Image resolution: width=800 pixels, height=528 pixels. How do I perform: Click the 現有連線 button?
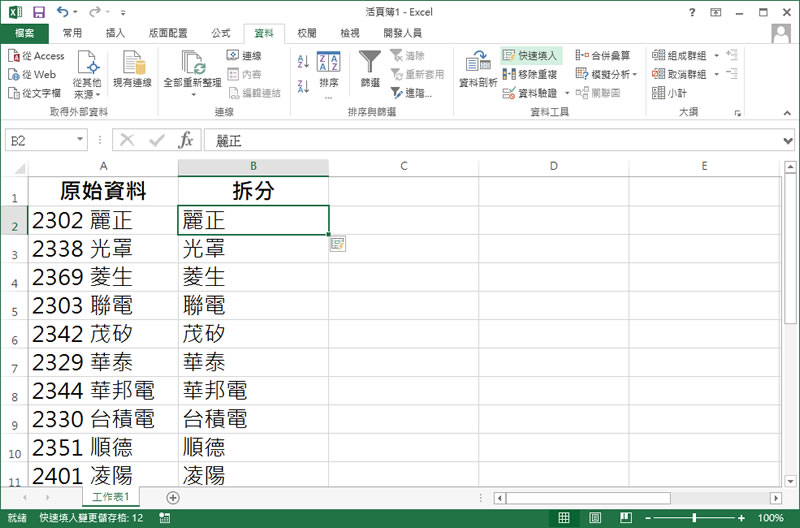131,70
